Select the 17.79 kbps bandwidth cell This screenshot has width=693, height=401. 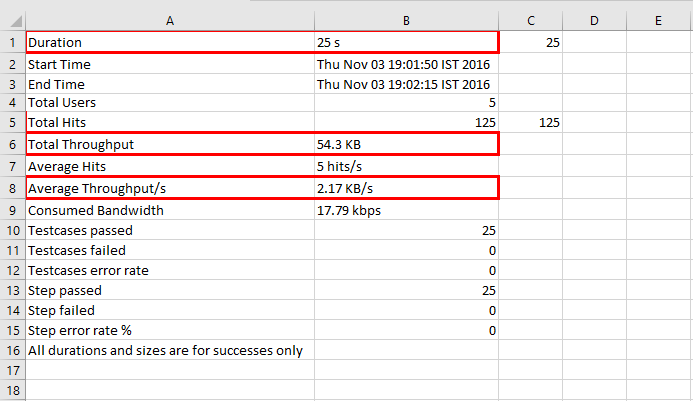[x=406, y=210]
